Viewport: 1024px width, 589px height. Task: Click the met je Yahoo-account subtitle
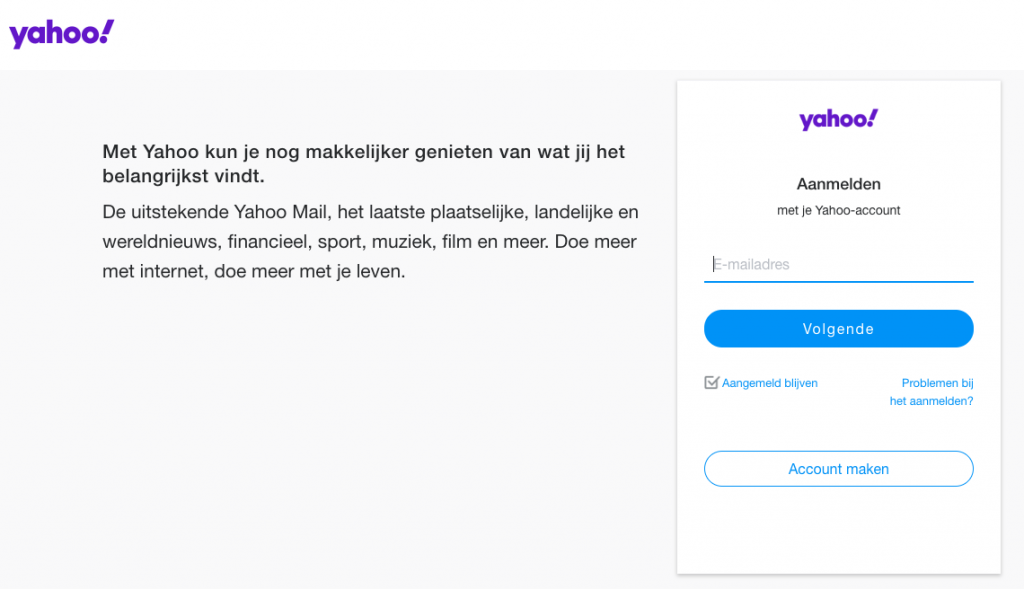click(839, 210)
